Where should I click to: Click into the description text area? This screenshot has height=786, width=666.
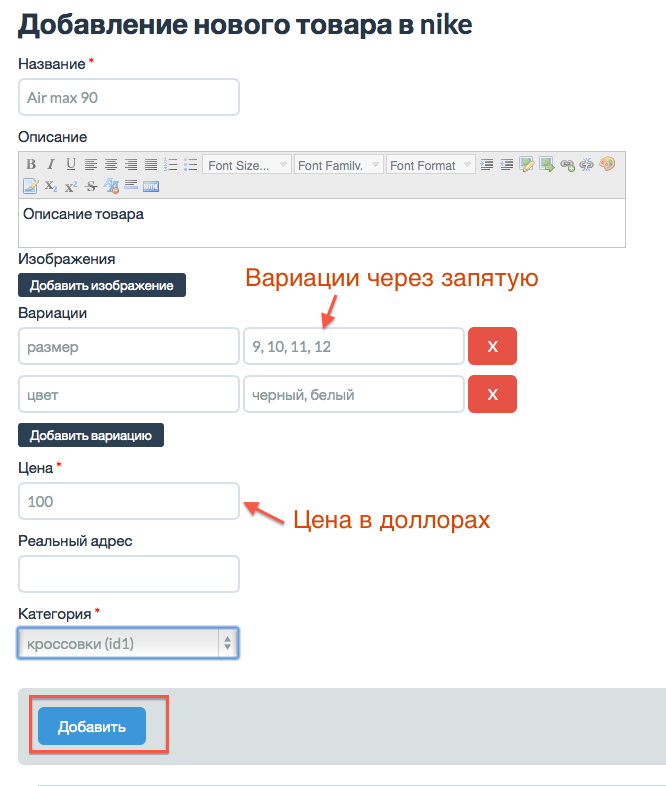pos(322,223)
